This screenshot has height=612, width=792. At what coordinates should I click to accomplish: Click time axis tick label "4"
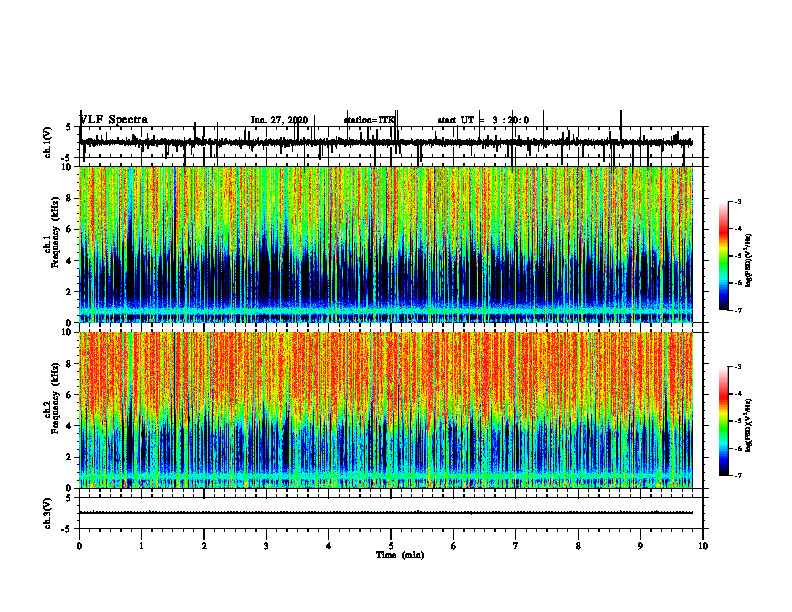point(329,546)
